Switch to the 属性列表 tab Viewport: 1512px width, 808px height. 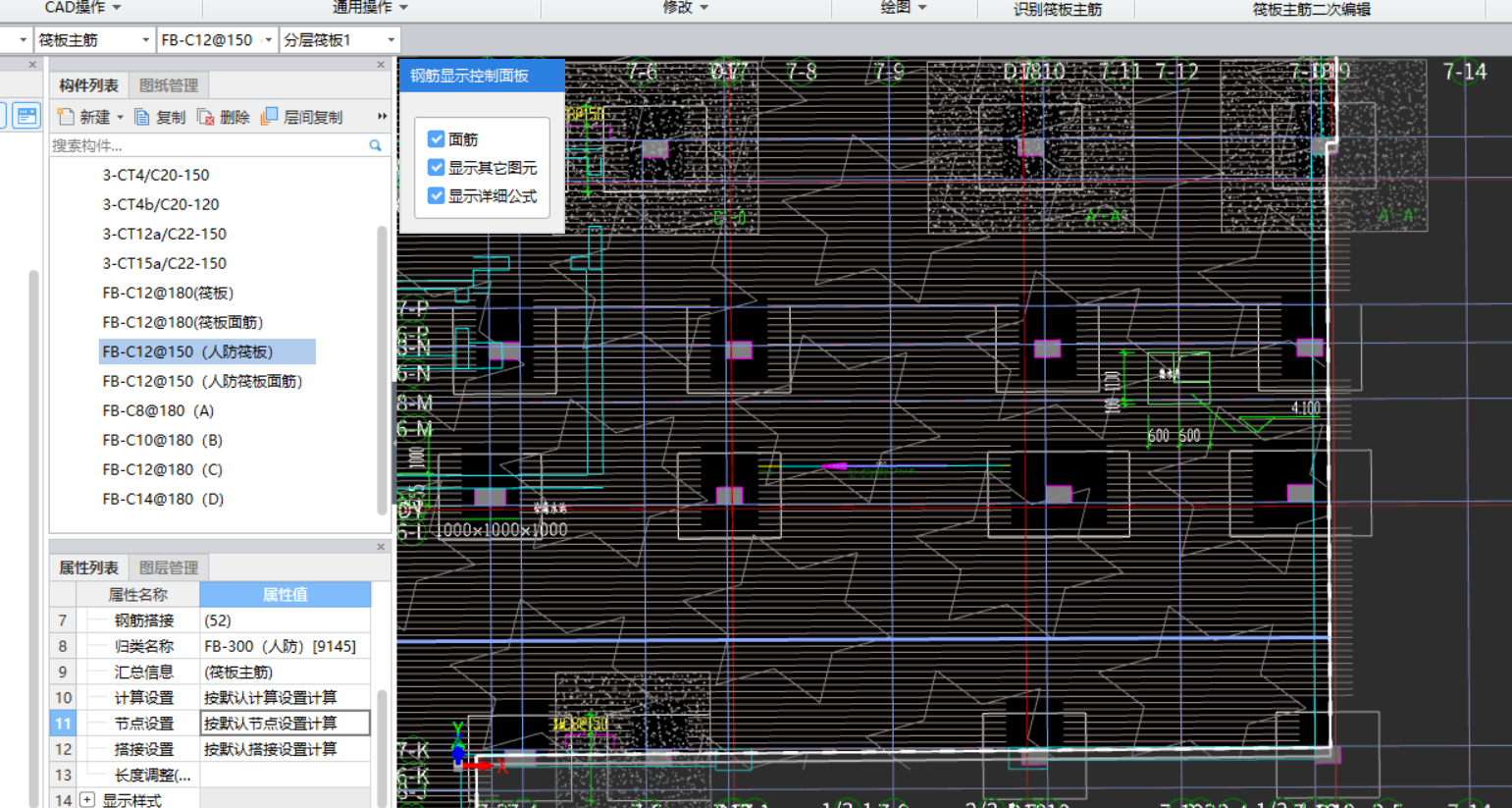click(x=88, y=567)
